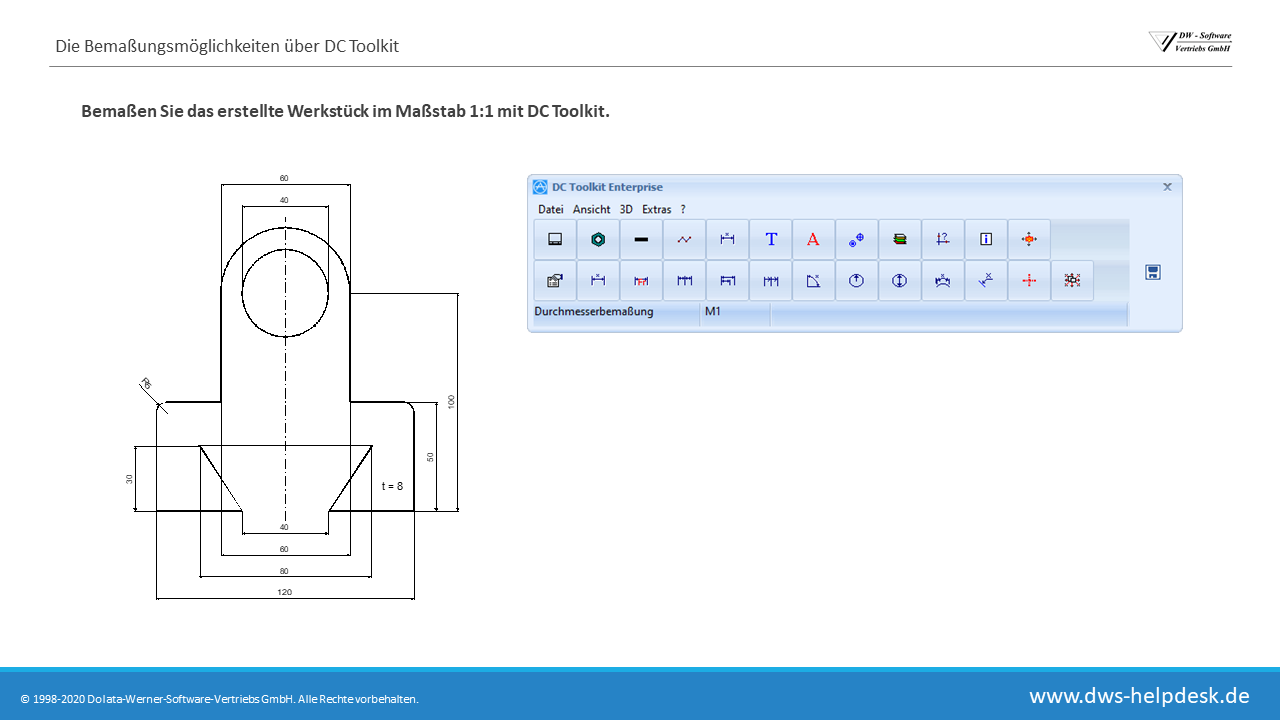This screenshot has width=1280, height=720.
Task: Select the radius dimension circle icon
Action: tap(856, 281)
